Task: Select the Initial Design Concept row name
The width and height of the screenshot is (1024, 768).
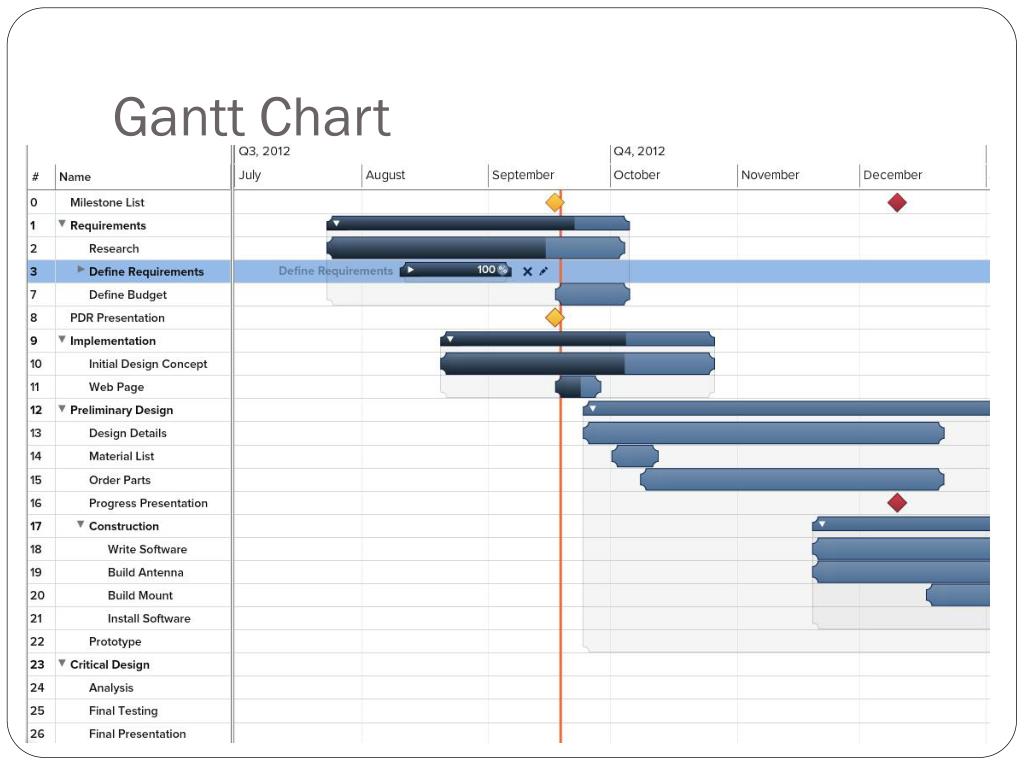Action: coord(148,364)
